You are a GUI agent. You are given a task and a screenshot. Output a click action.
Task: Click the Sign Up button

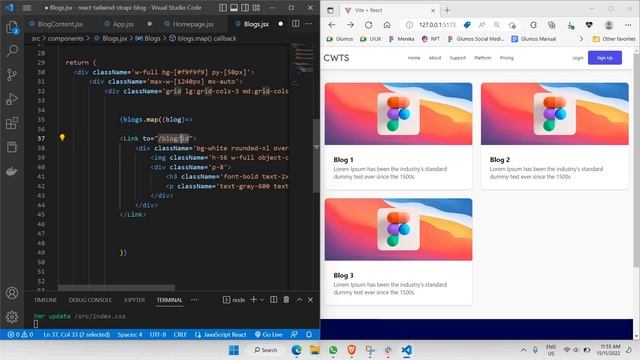[604, 58]
